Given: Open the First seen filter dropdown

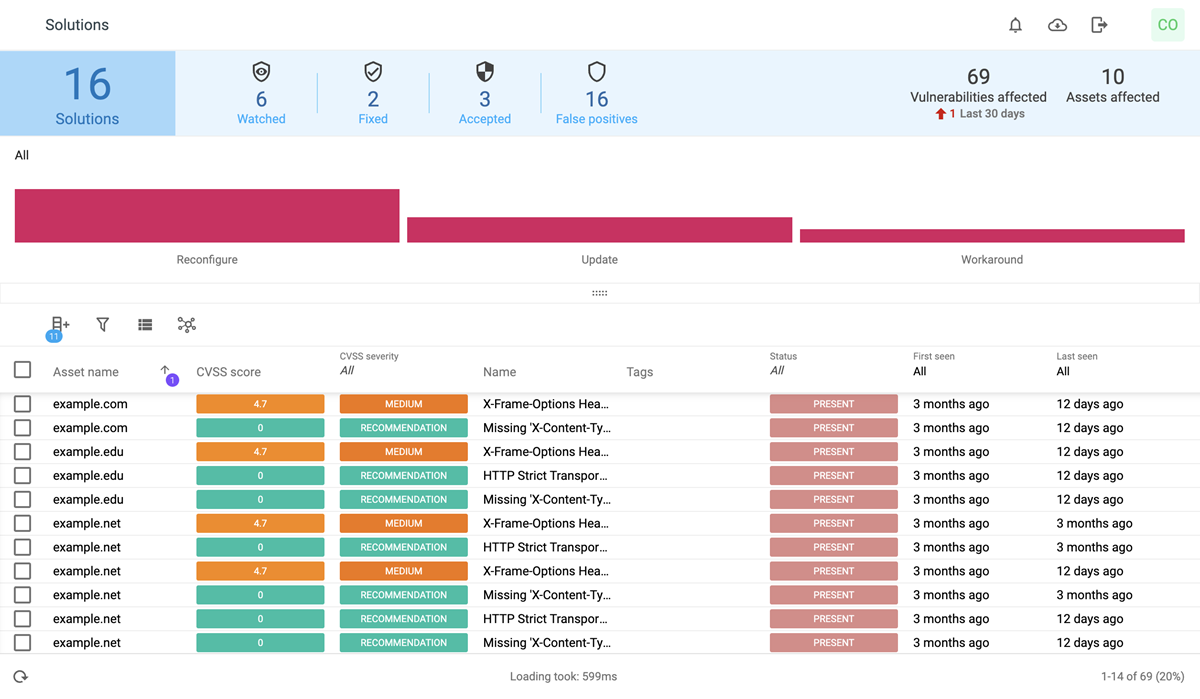Looking at the screenshot, I should click(976, 371).
